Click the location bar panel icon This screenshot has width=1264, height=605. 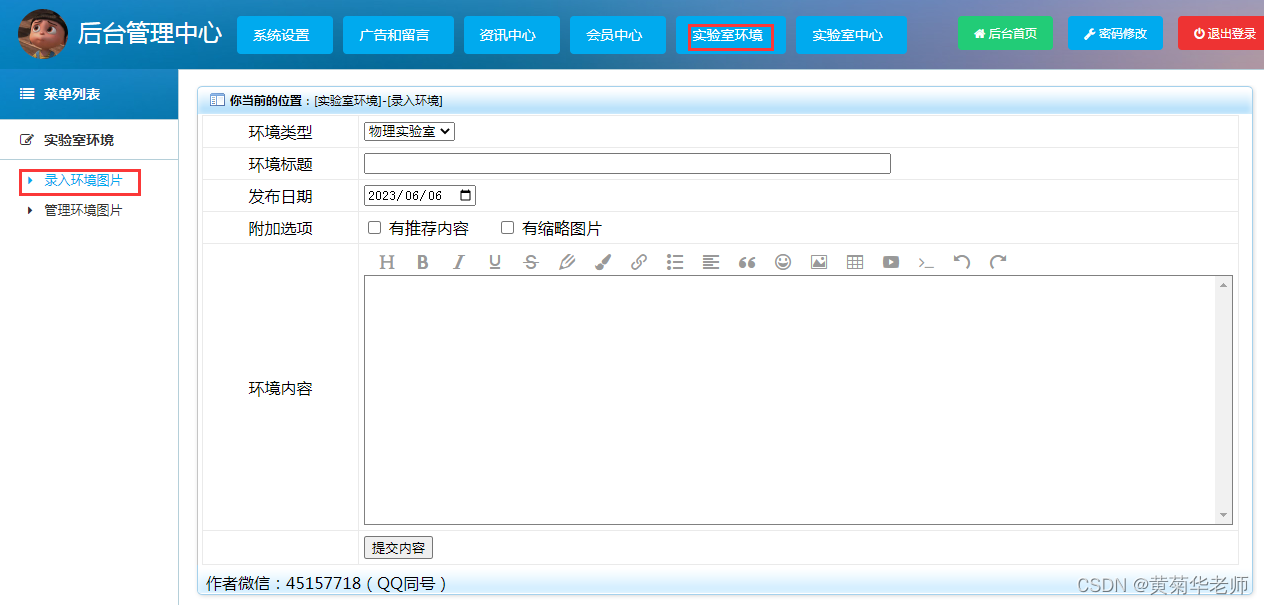tap(217, 100)
